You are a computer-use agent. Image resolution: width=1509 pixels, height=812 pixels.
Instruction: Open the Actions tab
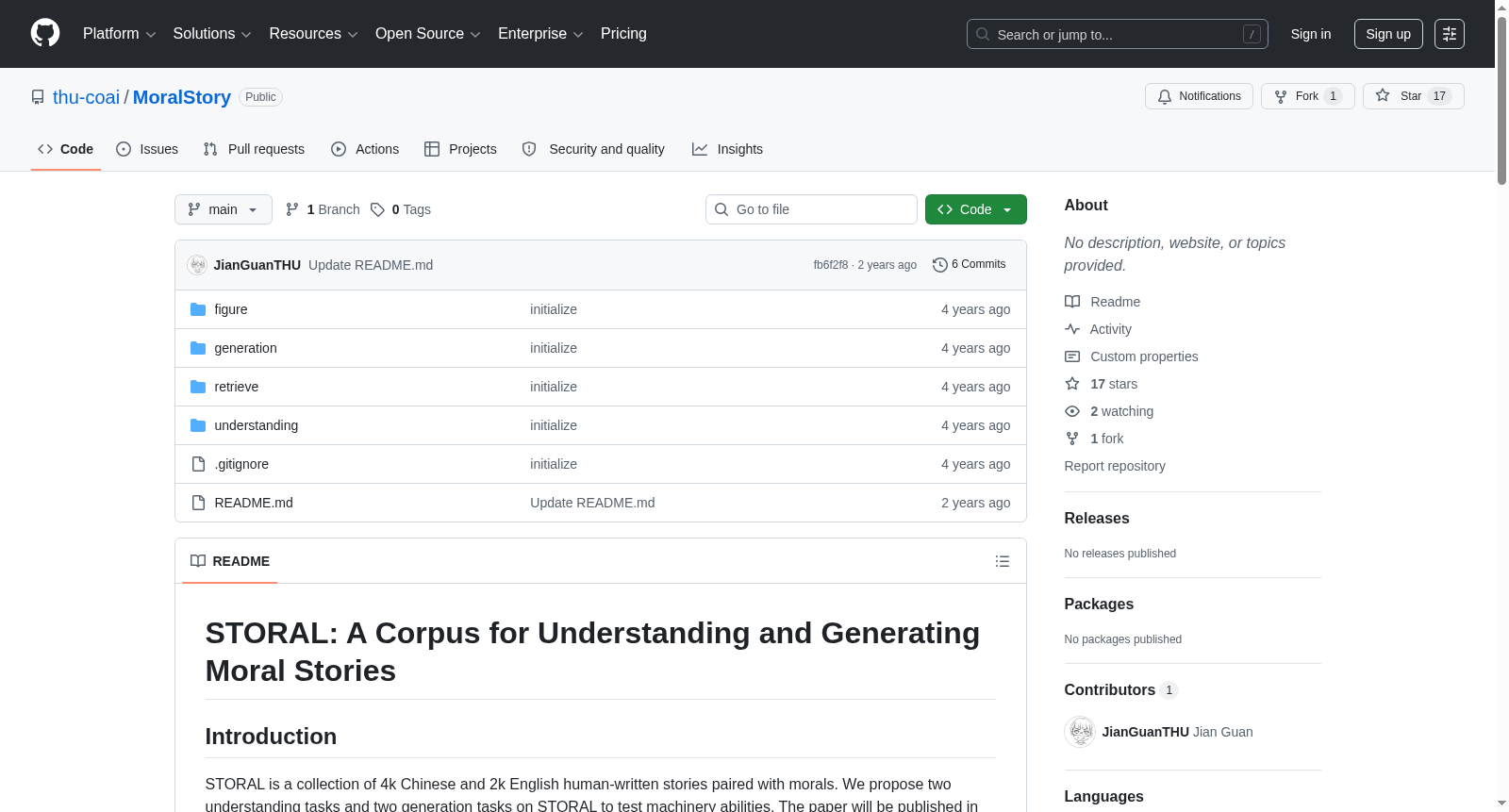365,149
